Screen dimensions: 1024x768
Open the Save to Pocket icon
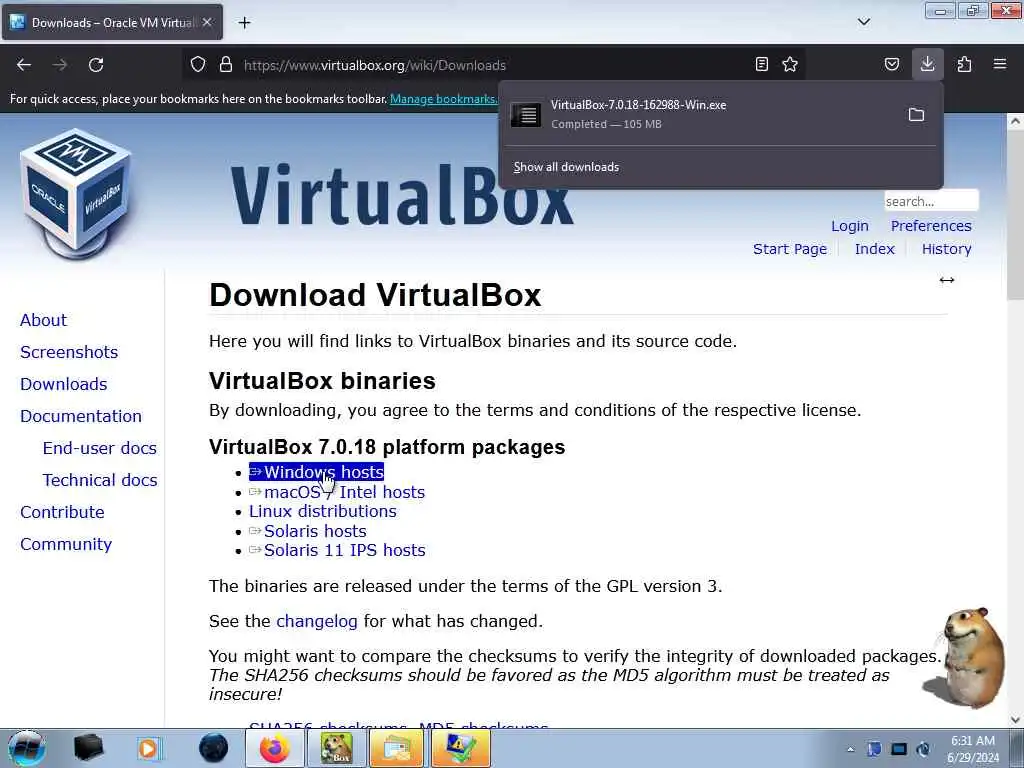click(891, 64)
